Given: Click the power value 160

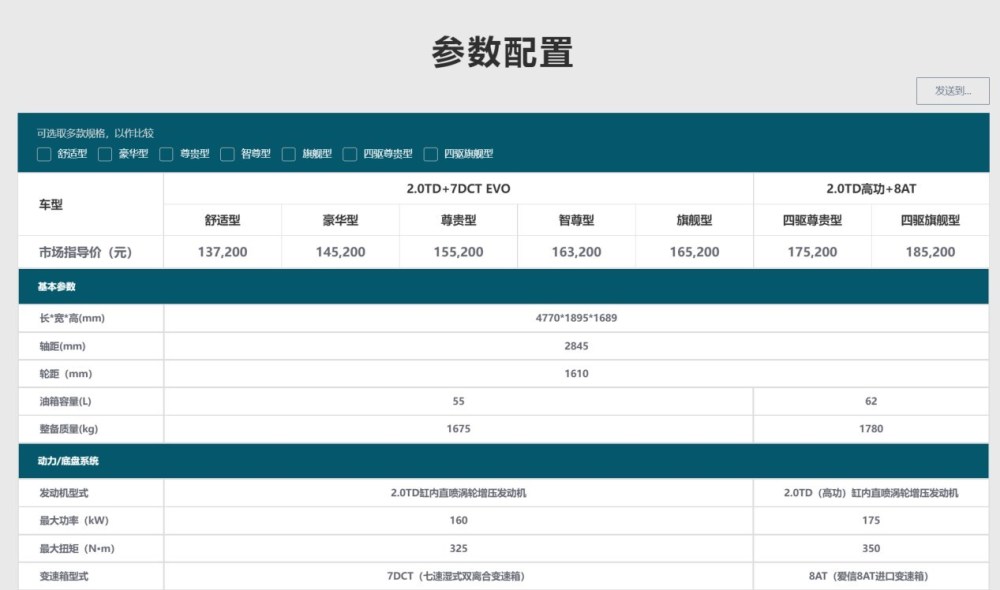Looking at the screenshot, I should pyautogui.click(x=459, y=520).
